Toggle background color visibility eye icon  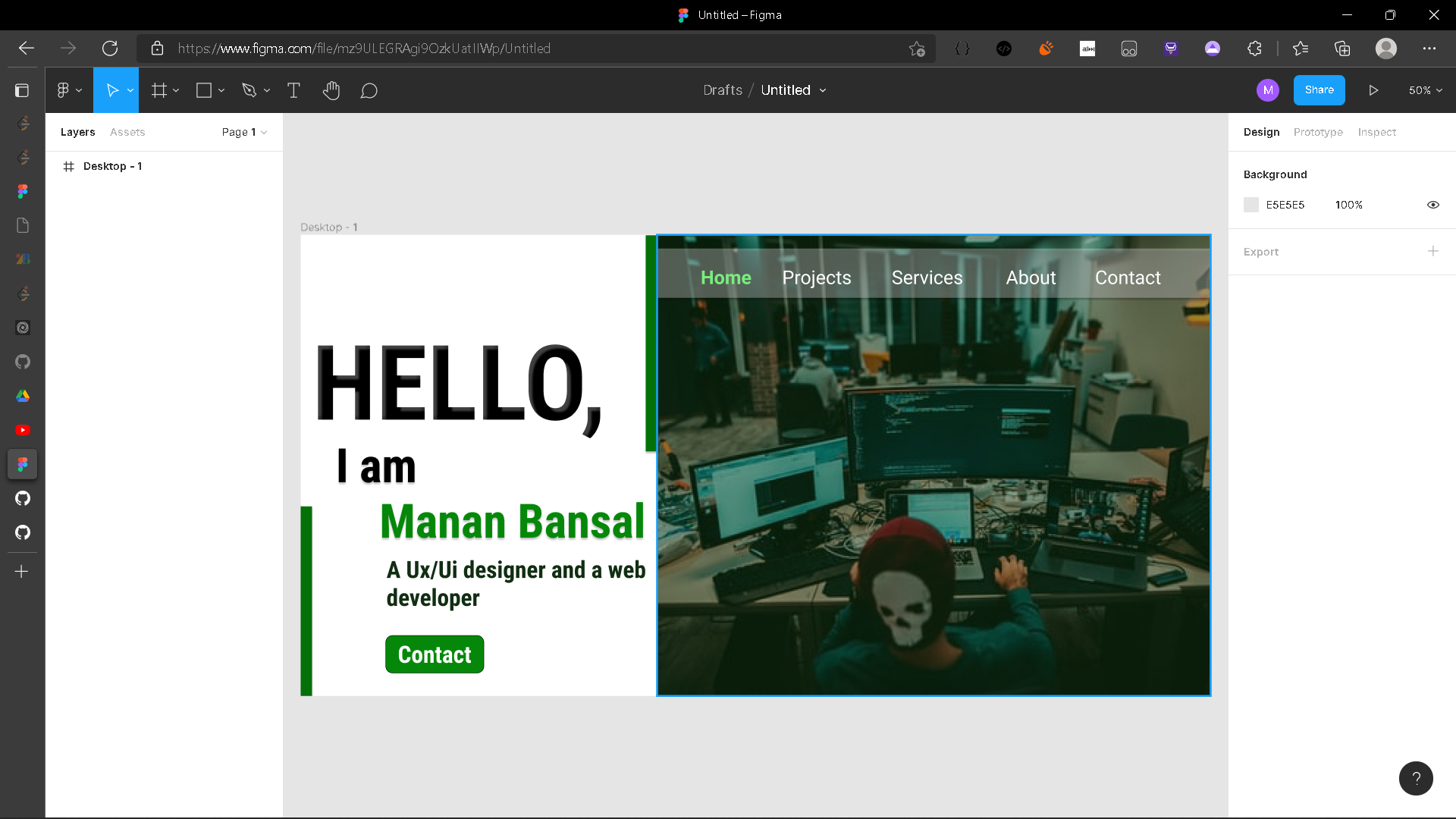coord(1432,205)
